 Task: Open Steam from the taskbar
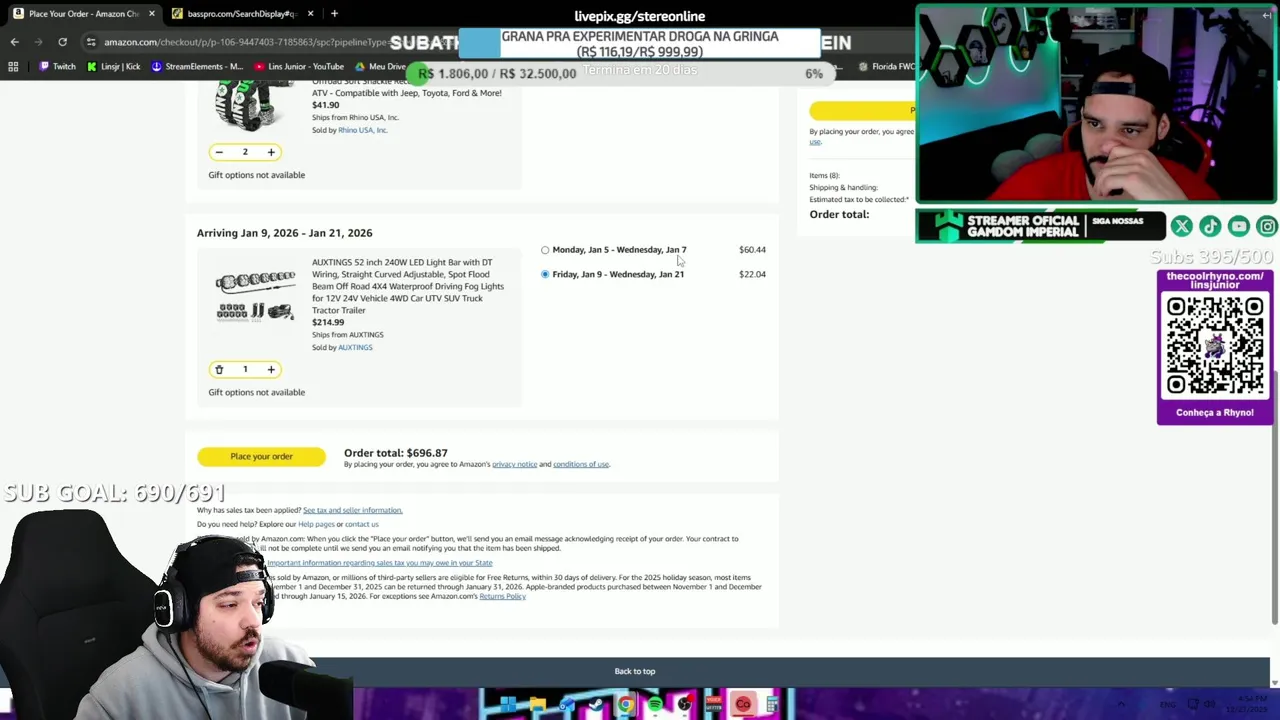coord(597,705)
